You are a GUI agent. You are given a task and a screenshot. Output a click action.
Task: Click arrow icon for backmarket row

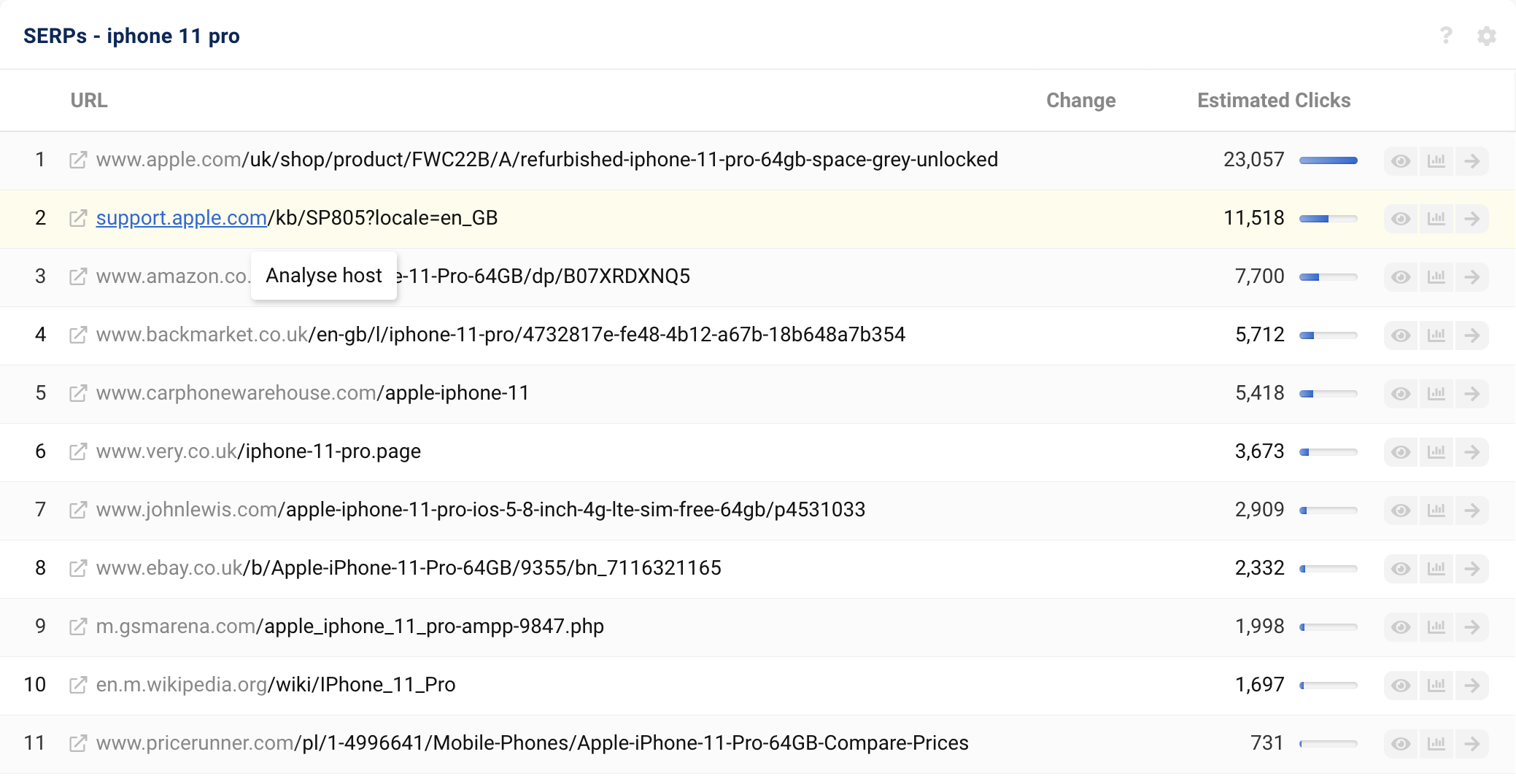(1472, 335)
